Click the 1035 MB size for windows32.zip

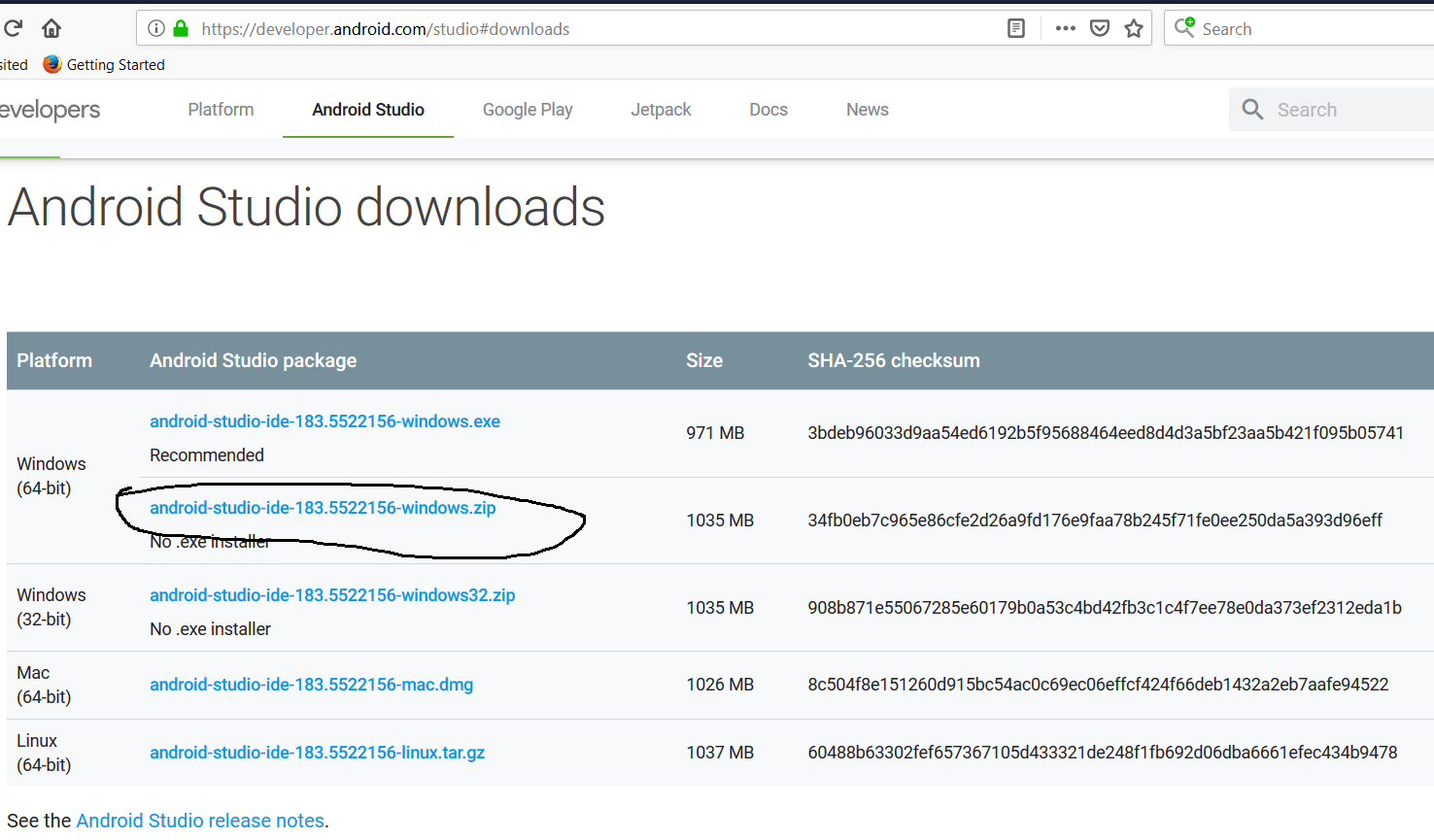click(720, 608)
